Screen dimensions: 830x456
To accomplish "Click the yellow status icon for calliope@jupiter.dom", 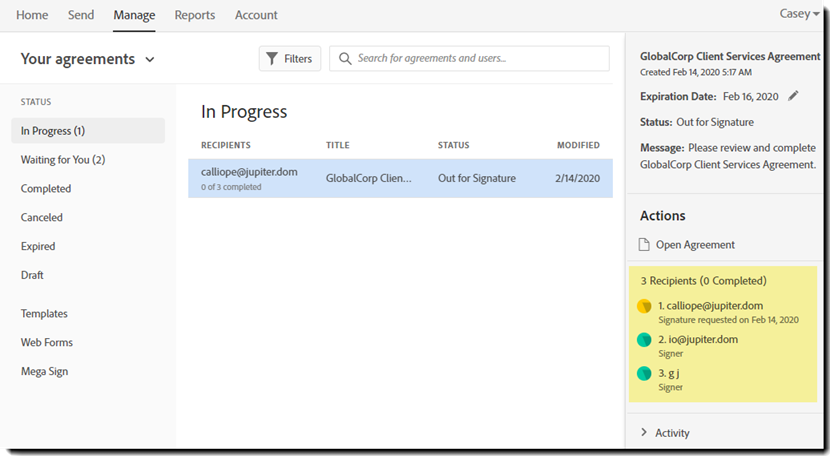I will click(645, 306).
